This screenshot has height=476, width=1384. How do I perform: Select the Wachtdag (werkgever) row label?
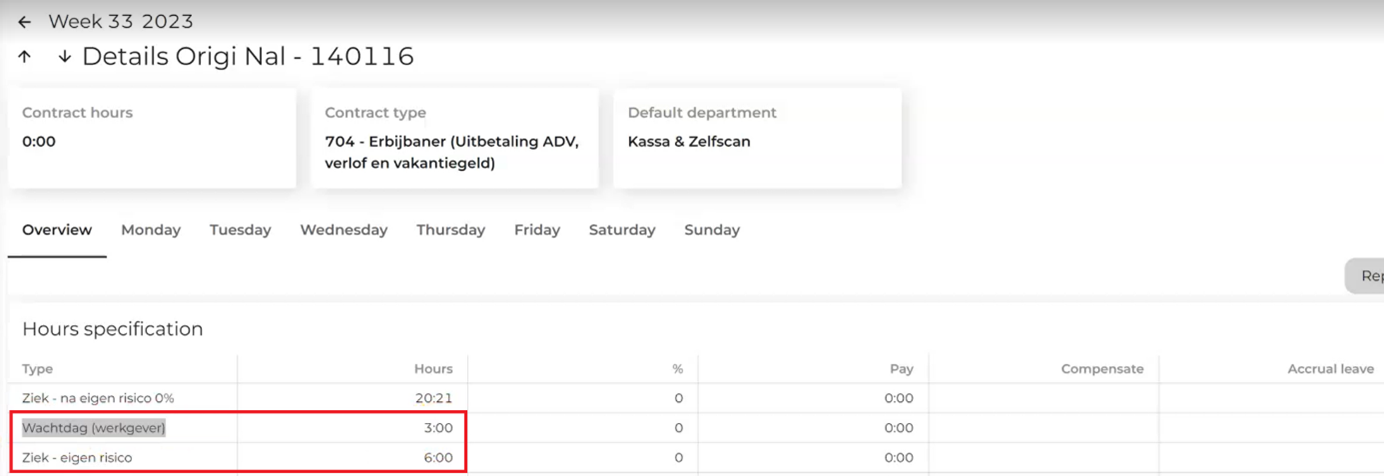coord(94,428)
